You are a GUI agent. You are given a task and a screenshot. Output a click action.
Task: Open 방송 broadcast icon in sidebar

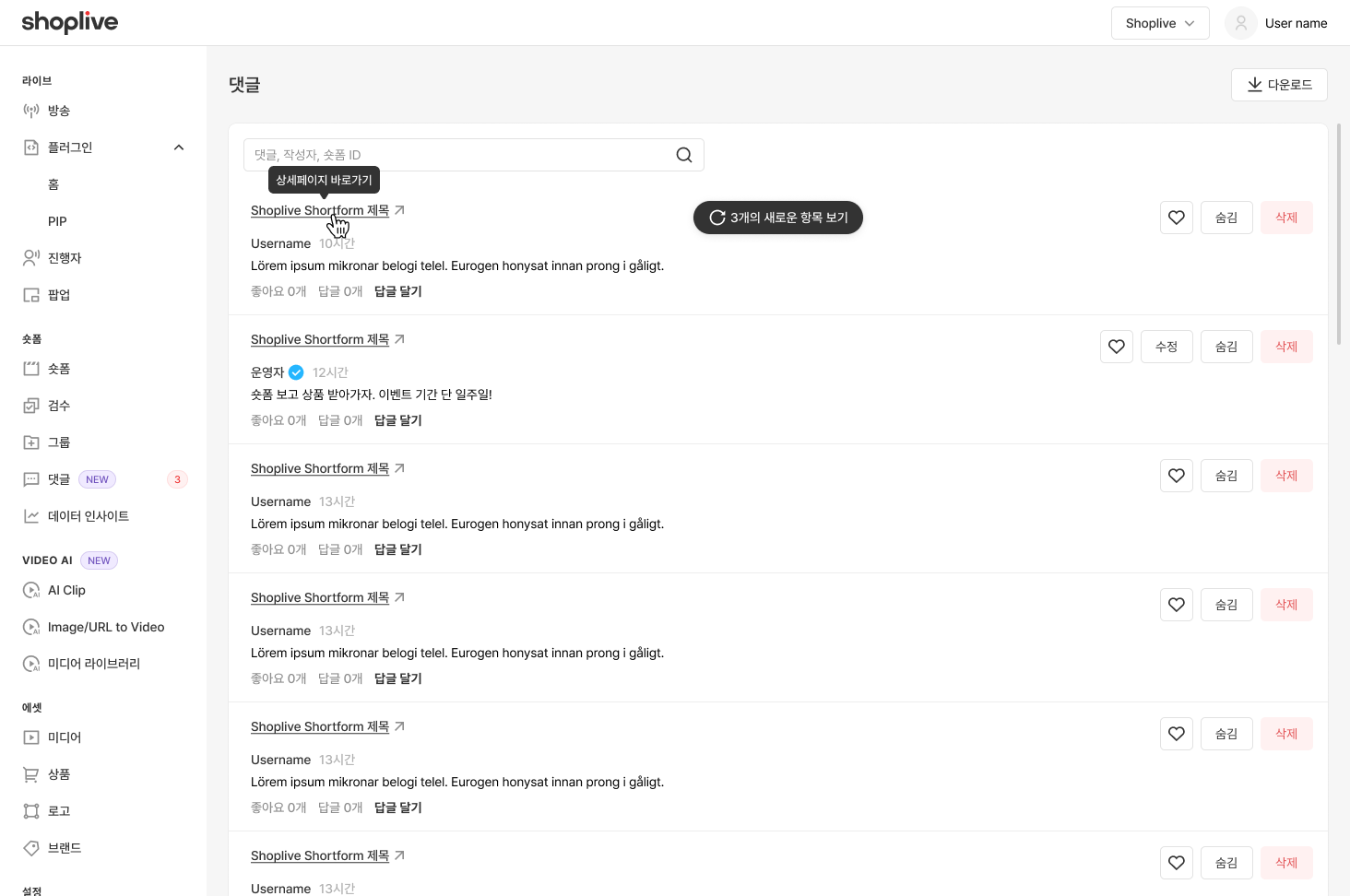pyautogui.click(x=31, y=111)
